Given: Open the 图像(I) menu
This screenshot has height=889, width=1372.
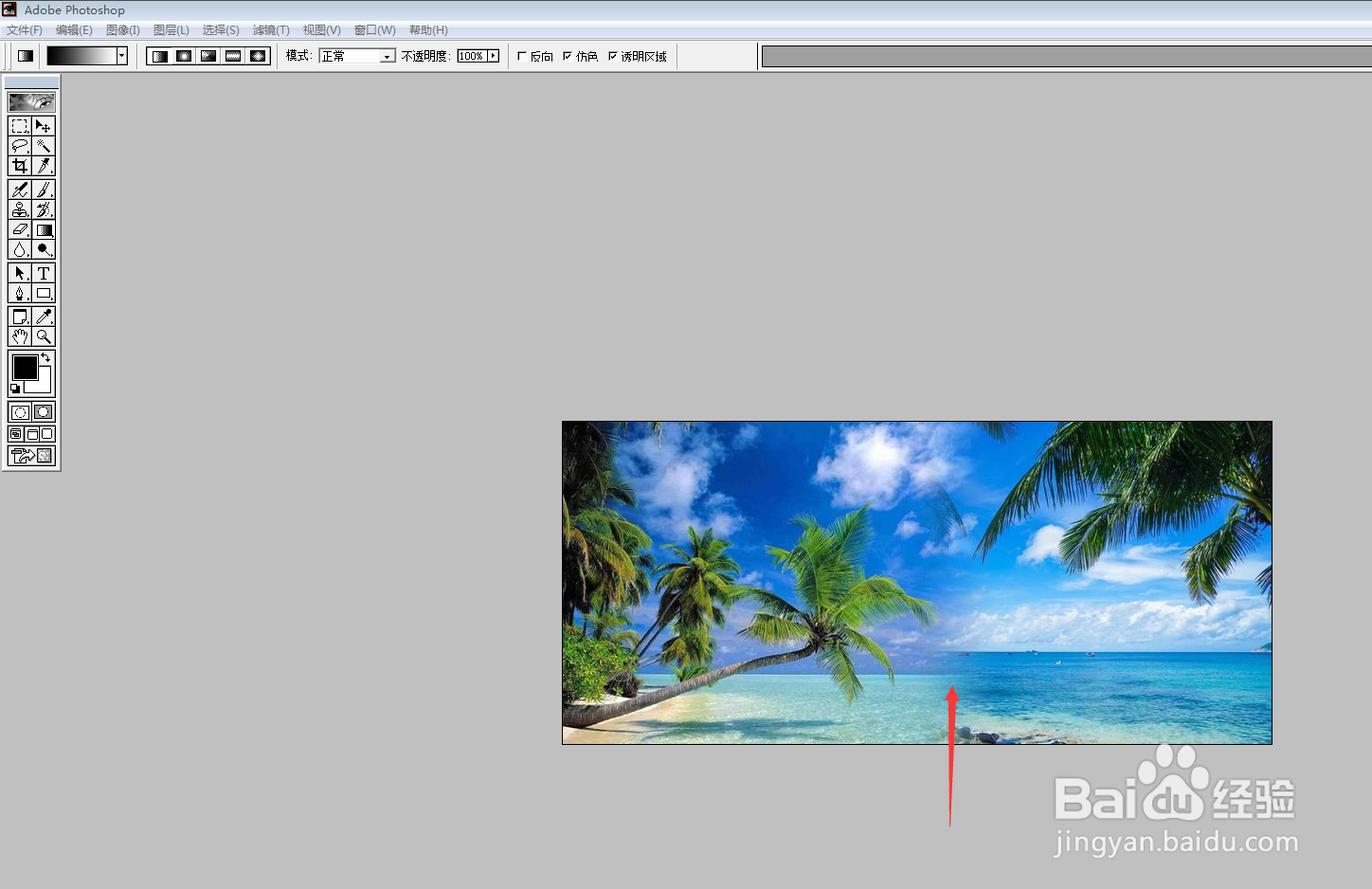Looking at the screenshot, I should (x=123, y=30).
